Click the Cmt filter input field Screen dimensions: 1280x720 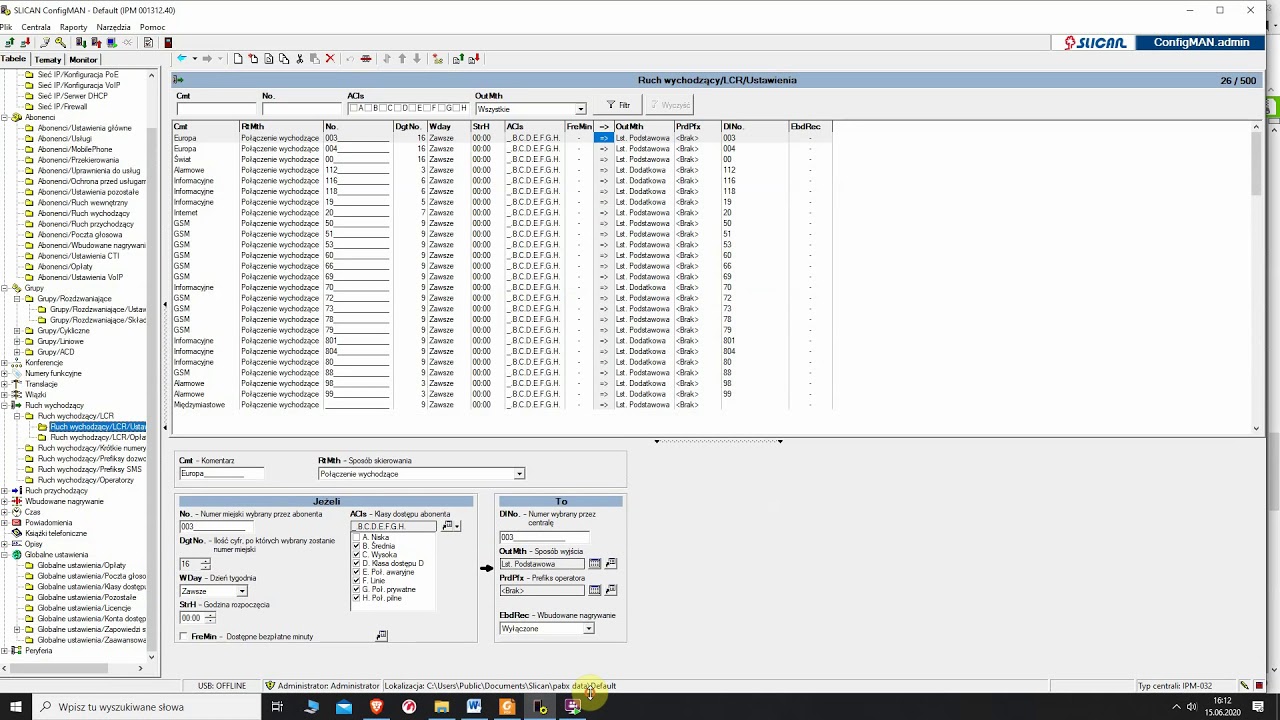pos(216,109)
